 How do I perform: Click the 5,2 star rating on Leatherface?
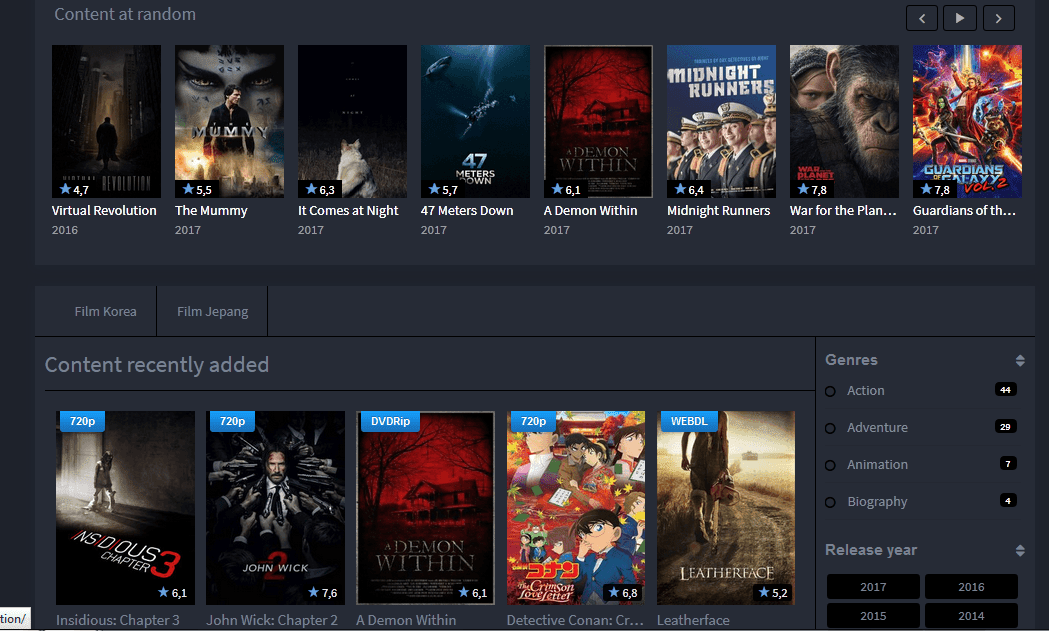(x=772, y=592)
